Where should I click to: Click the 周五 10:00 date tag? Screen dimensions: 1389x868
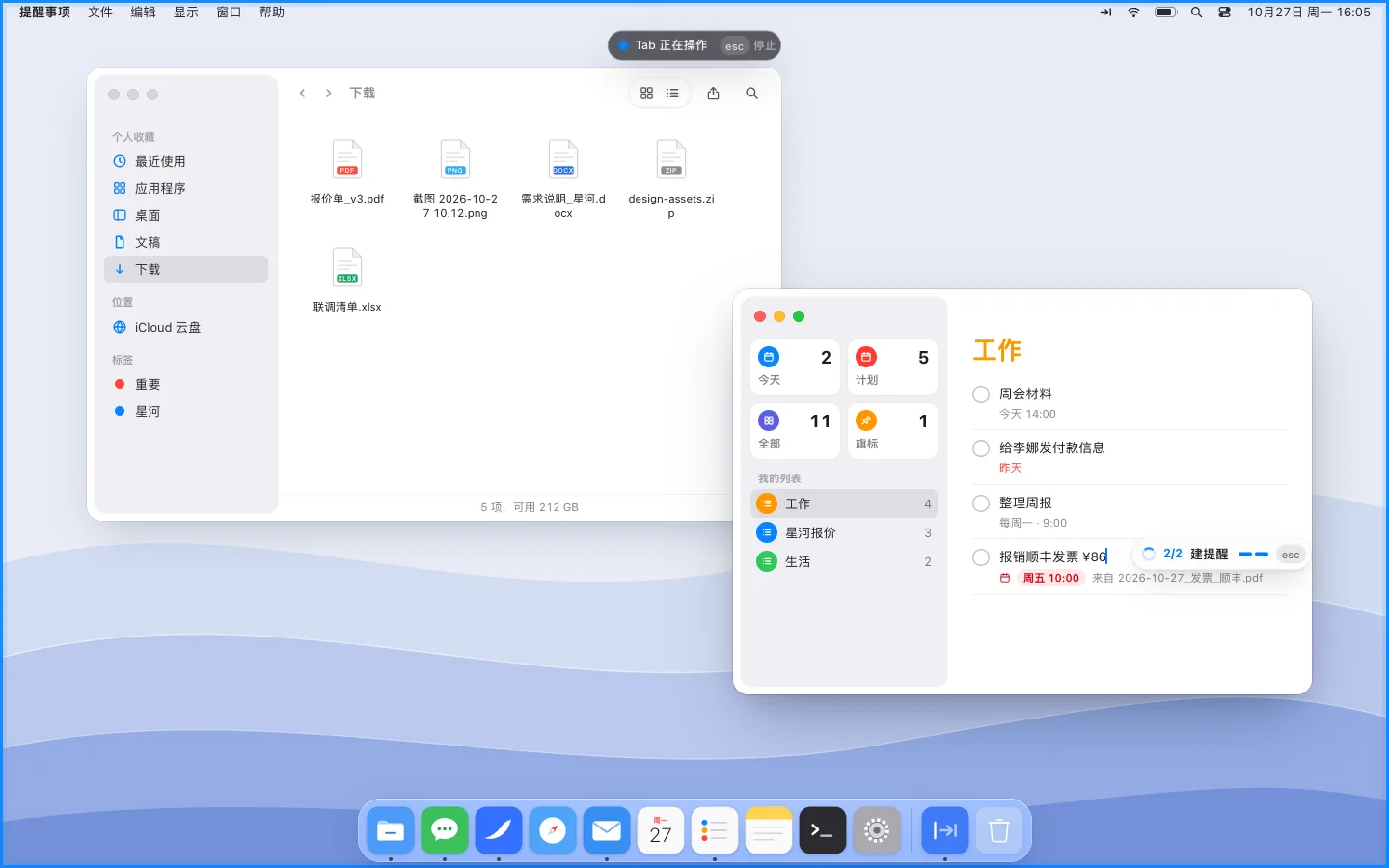pyautogui.click(x=1050, y=578)
